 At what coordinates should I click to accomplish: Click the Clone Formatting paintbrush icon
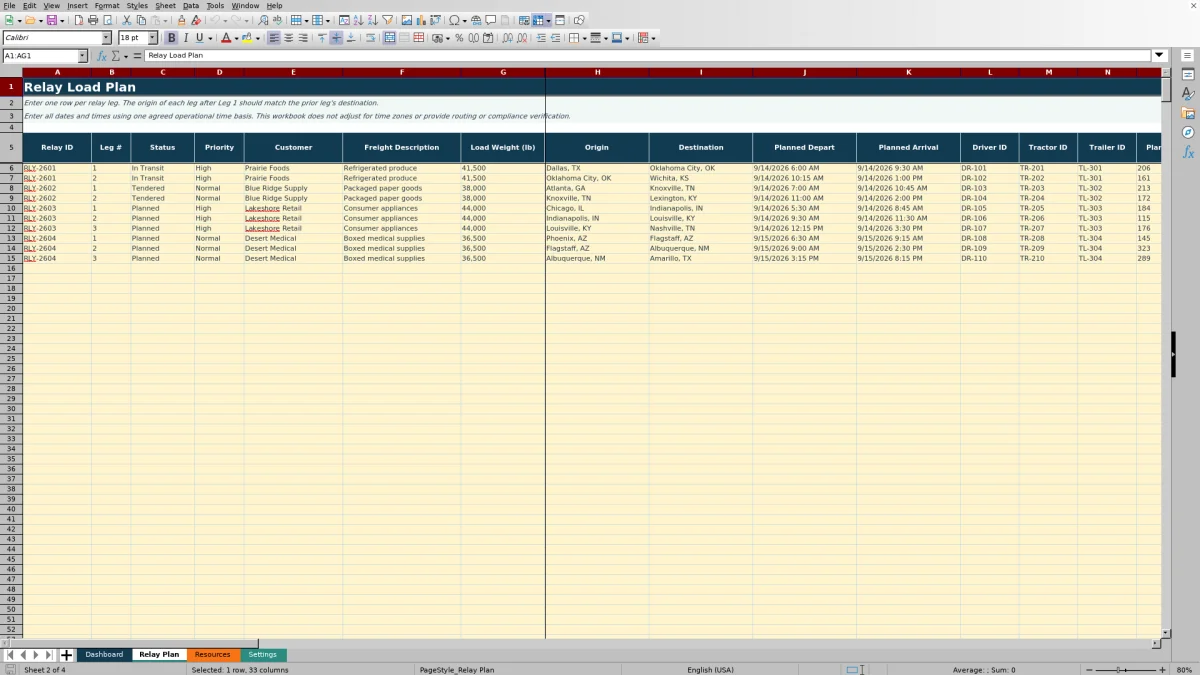pos(181,20)
